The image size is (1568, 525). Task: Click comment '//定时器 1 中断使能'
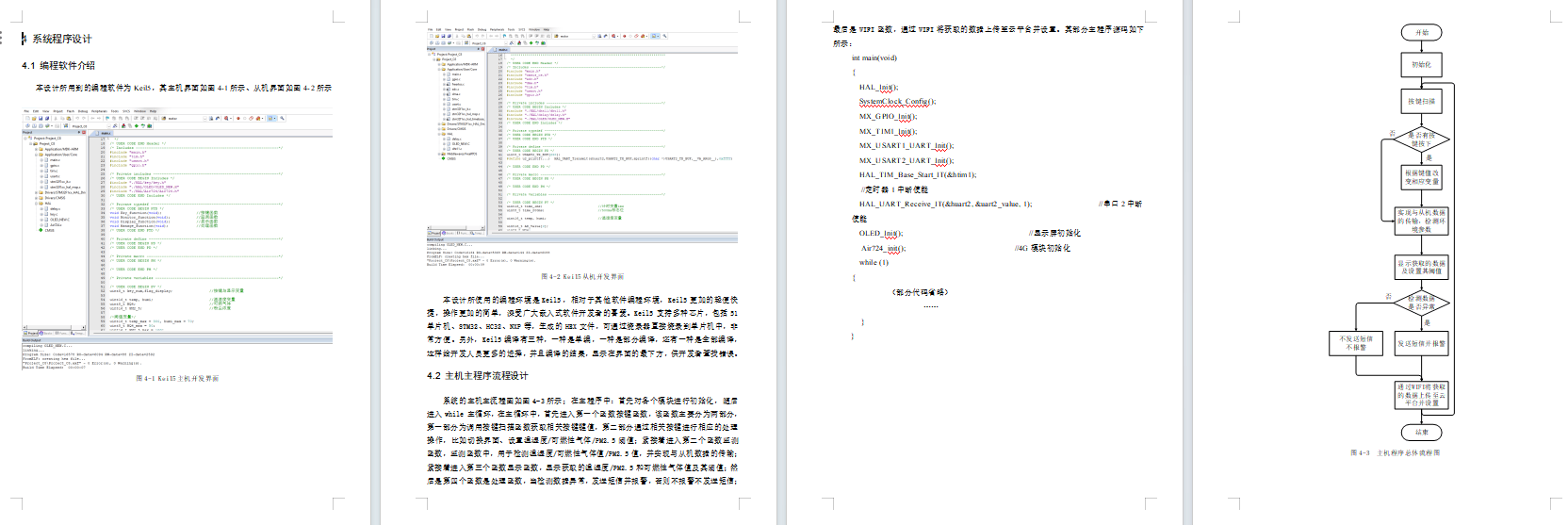click(893, 189)
